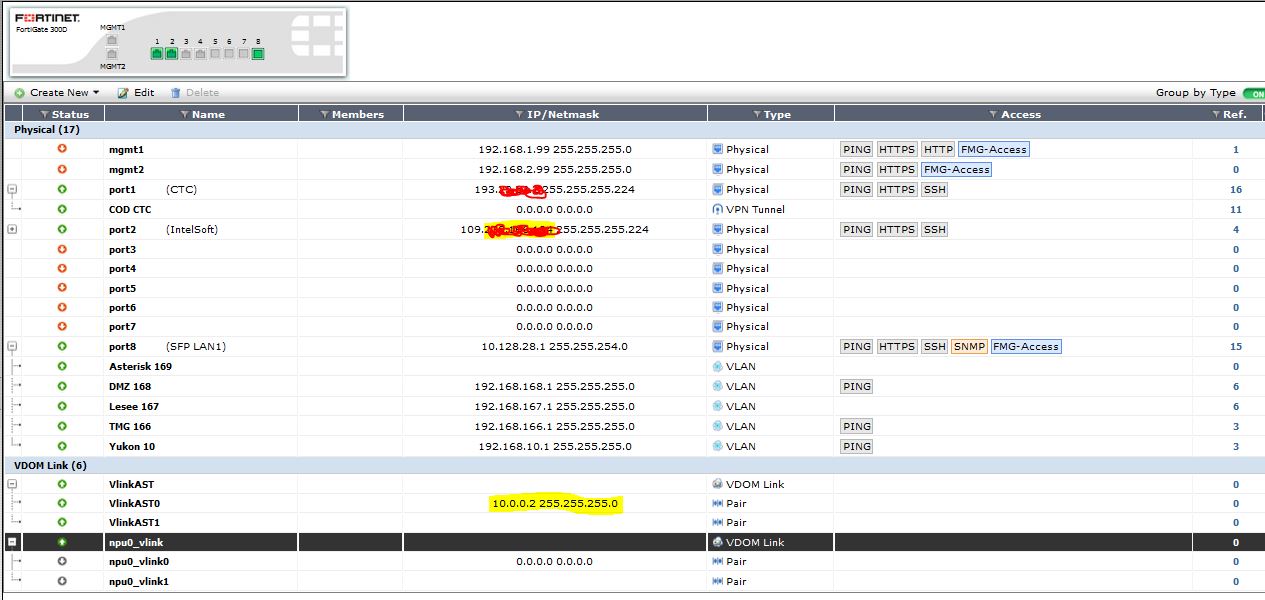Select the mgmt1 interface row name
The width and height of the screenshot is (1265, 600).
pyautogui.click(x=126, y=149)
